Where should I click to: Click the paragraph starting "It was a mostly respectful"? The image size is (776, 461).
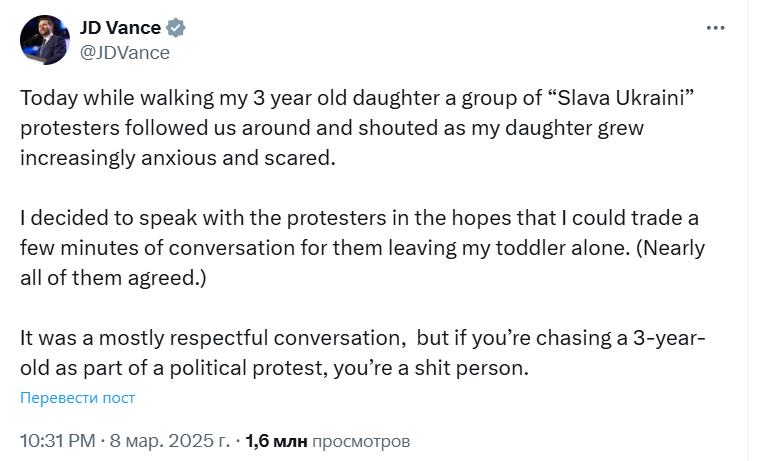pos(360,354)
